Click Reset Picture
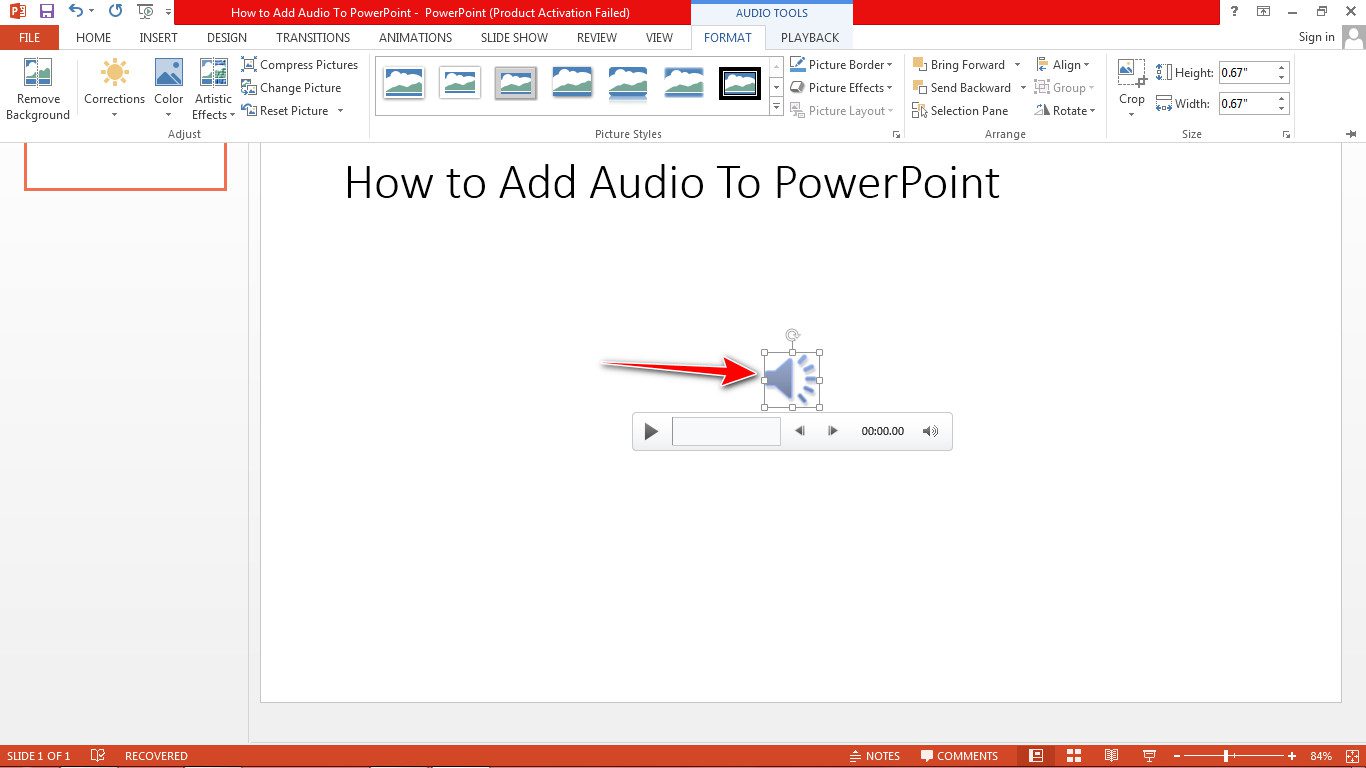 [285, 111]
